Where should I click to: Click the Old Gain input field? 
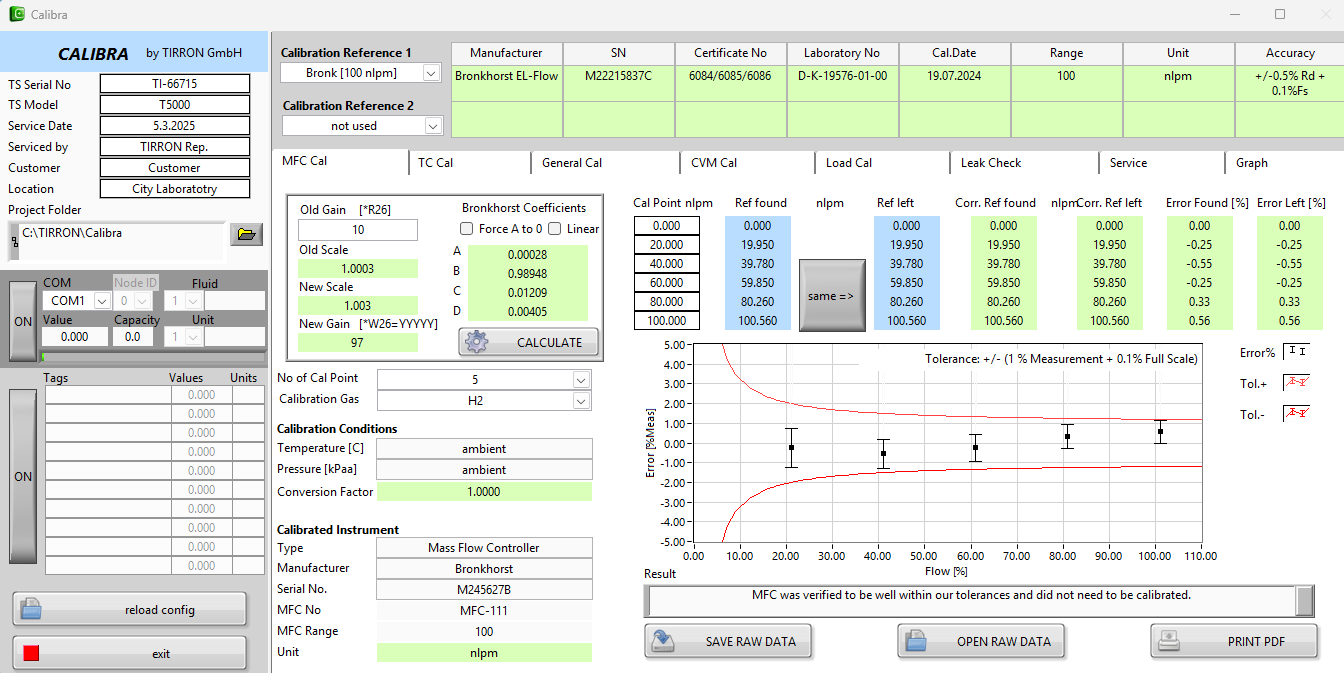tap(357, 230)
